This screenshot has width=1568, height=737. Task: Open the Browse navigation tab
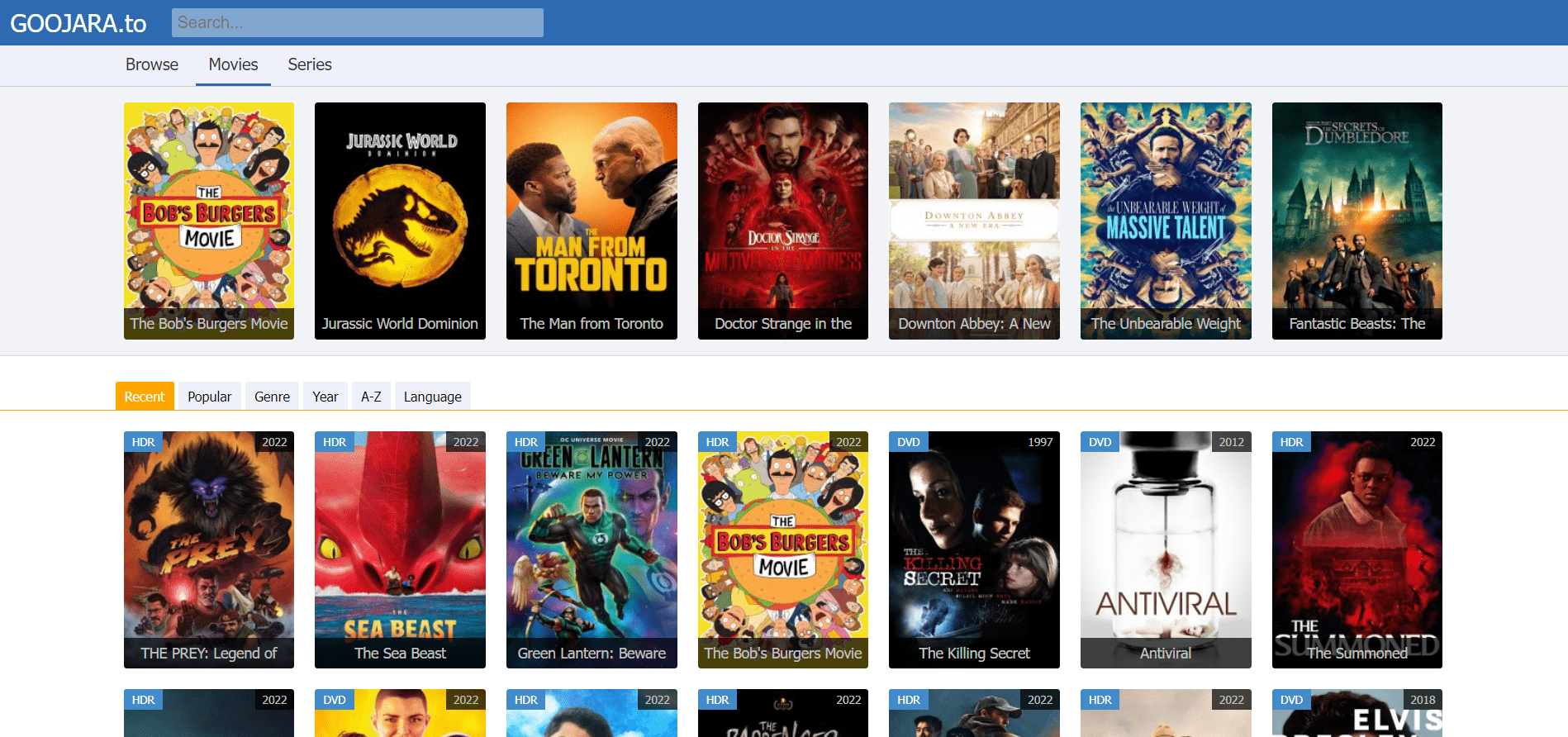pos(152,64)
